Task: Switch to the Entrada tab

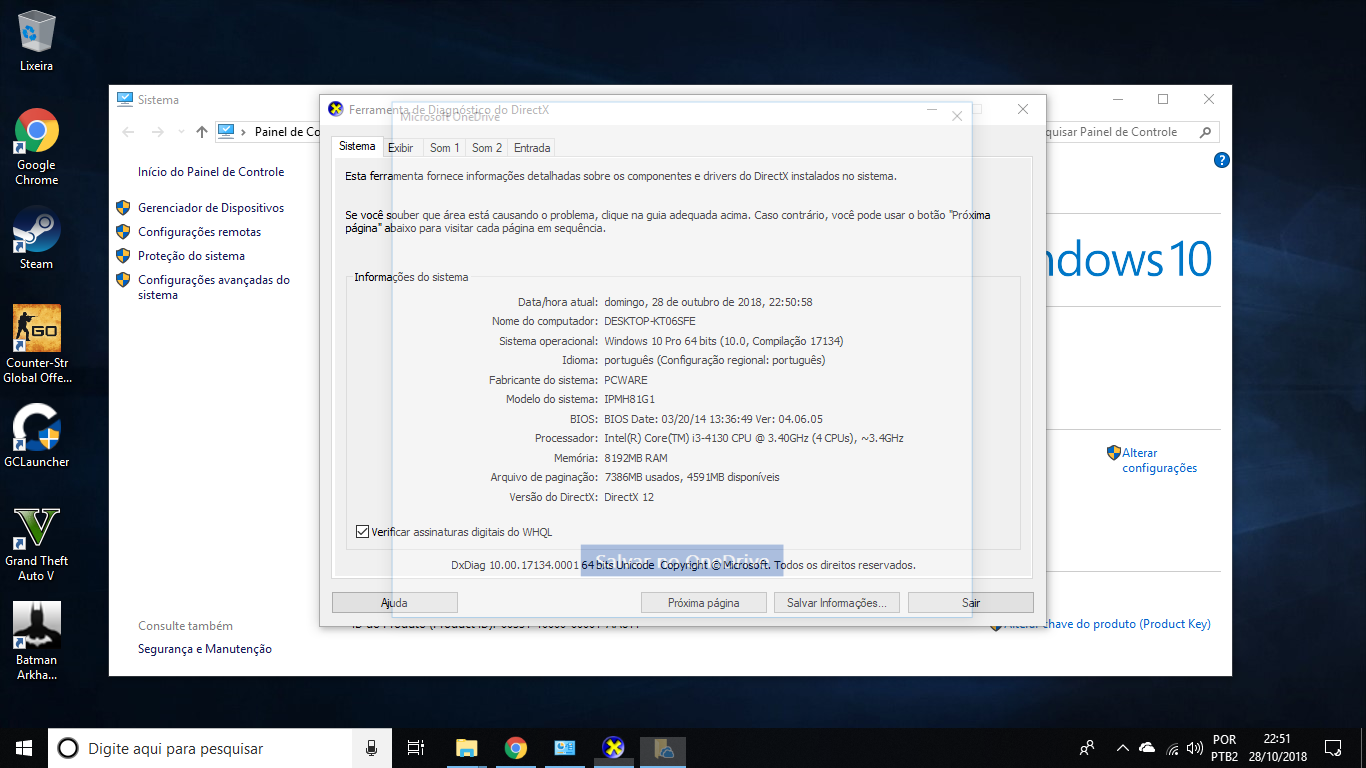Action: click(x=532, y=148)
